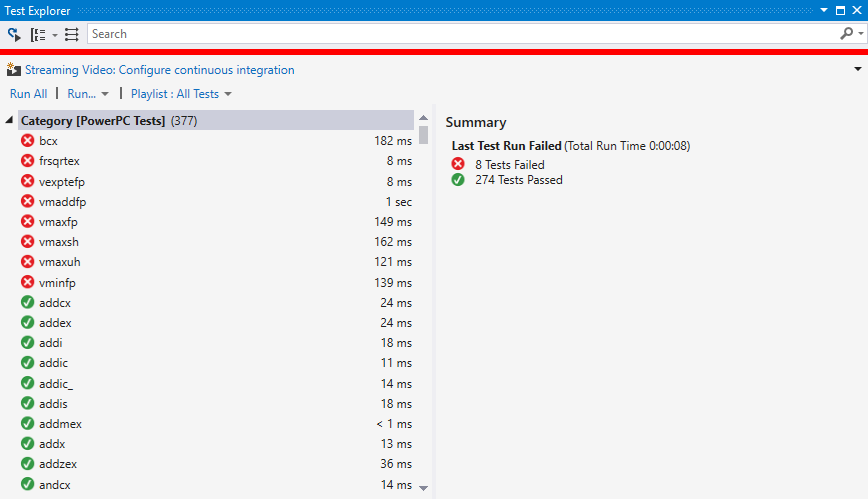Click the test list scrollbar thumb
Image resolution: width=868 pixels, height=499 pixels.
423,134
